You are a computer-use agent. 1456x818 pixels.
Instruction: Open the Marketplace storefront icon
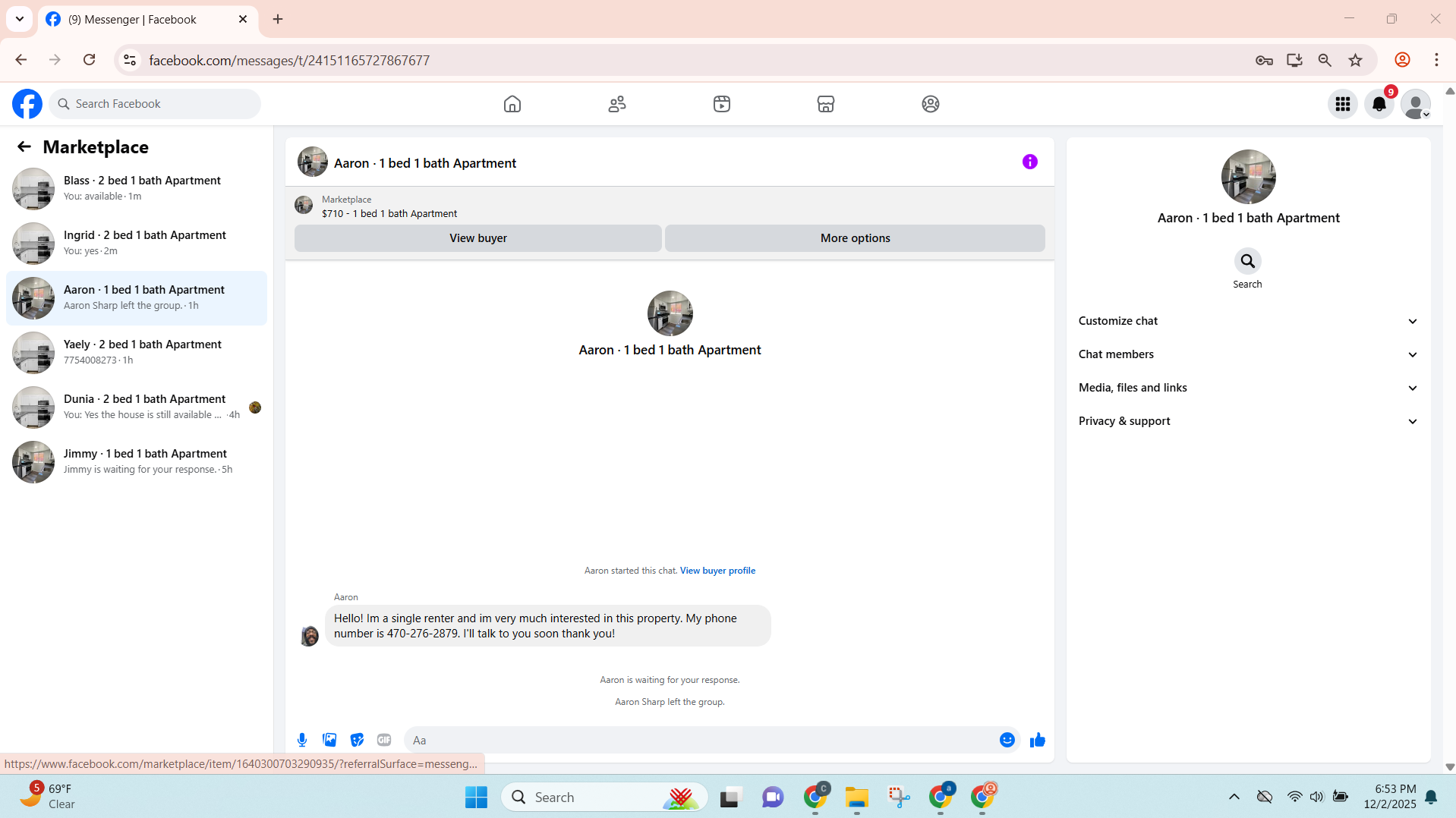click(826, 104)
